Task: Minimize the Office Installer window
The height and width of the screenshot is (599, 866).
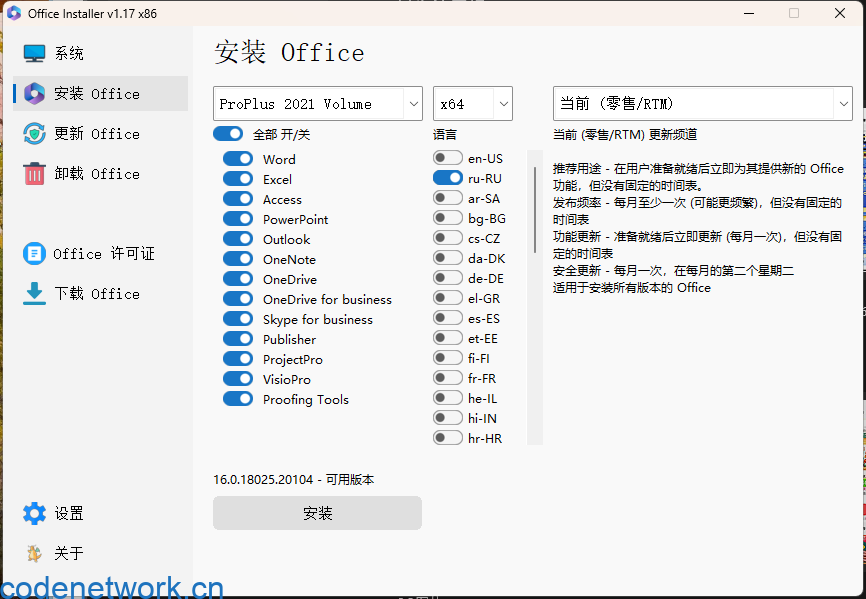Action: [x=749, y=13]
